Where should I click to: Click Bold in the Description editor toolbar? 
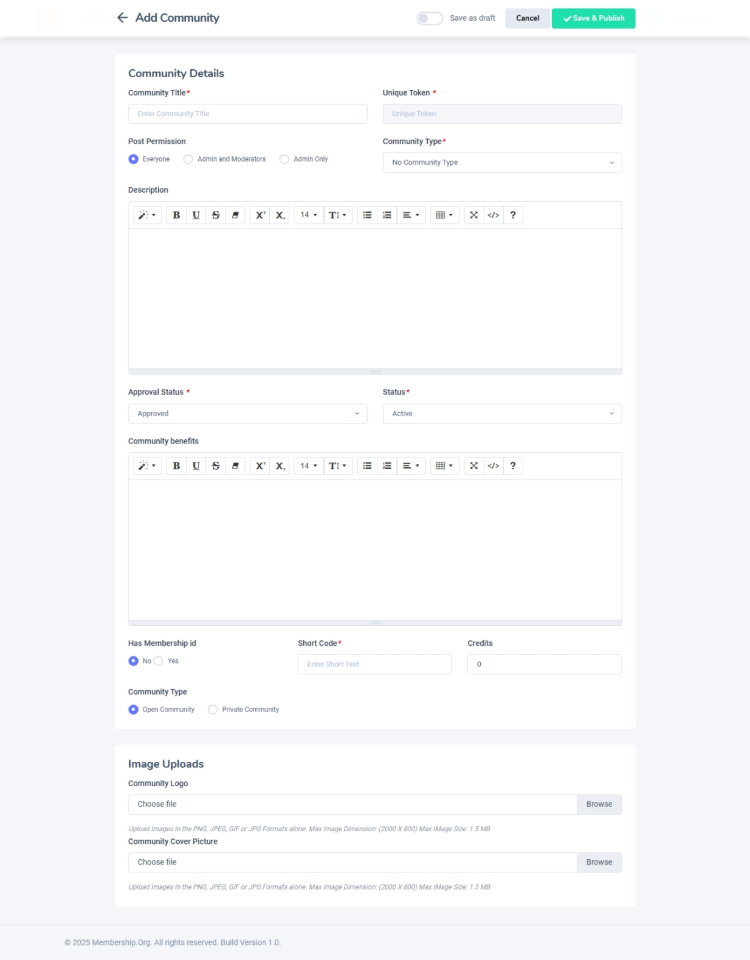pyautogui.click(x=177, y=215)
